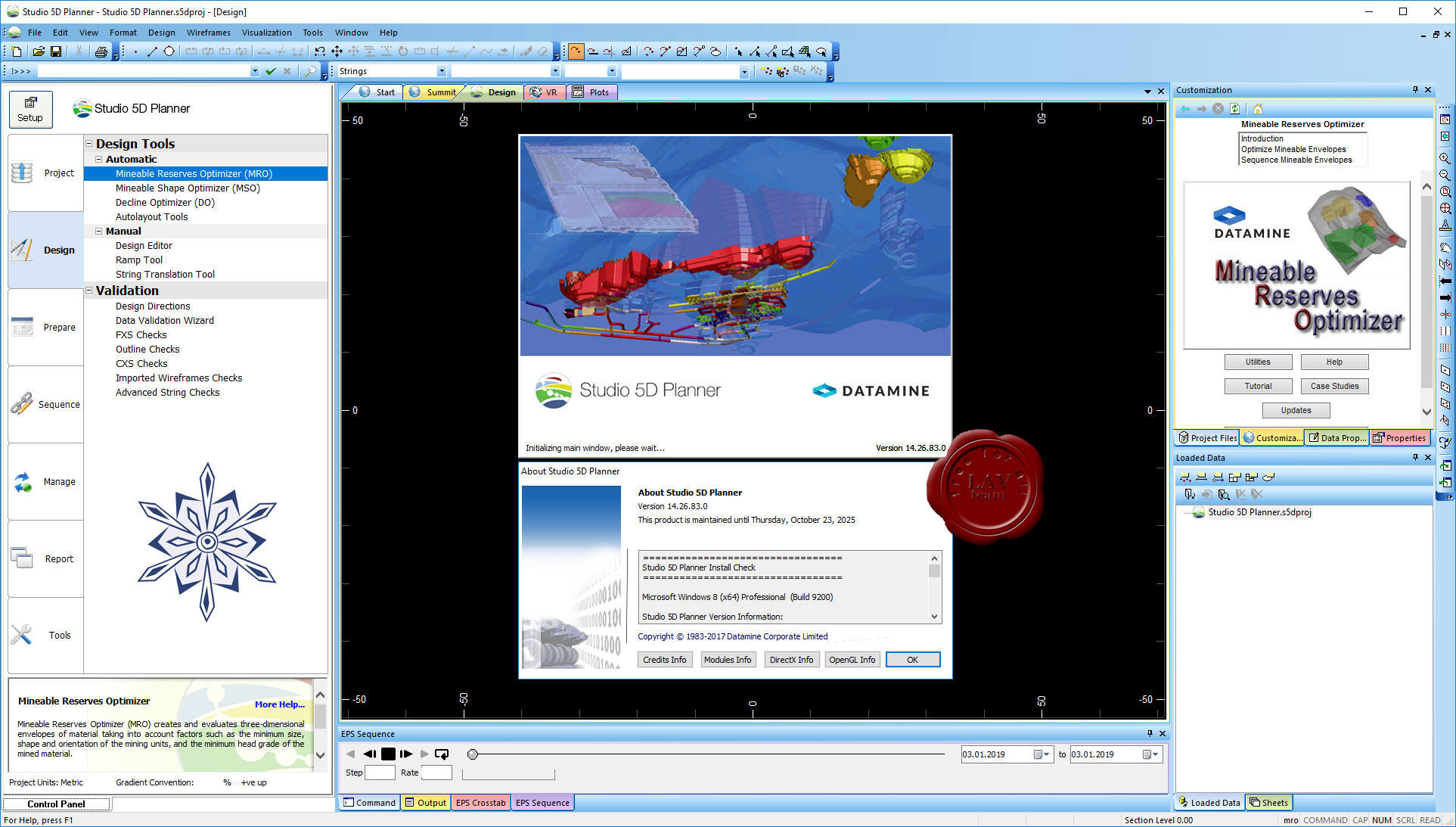The height and width of the screenshot is (827, 1456).
Task: Open the Project section in sidebar
Action: point(45,173)
